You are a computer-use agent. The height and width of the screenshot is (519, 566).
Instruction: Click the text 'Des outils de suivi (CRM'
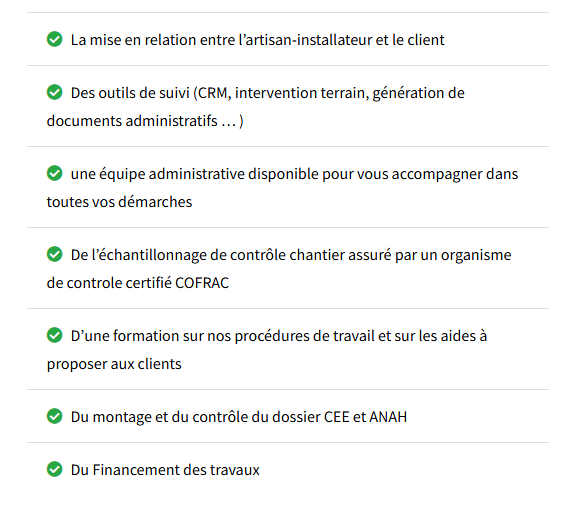[149, 93]
